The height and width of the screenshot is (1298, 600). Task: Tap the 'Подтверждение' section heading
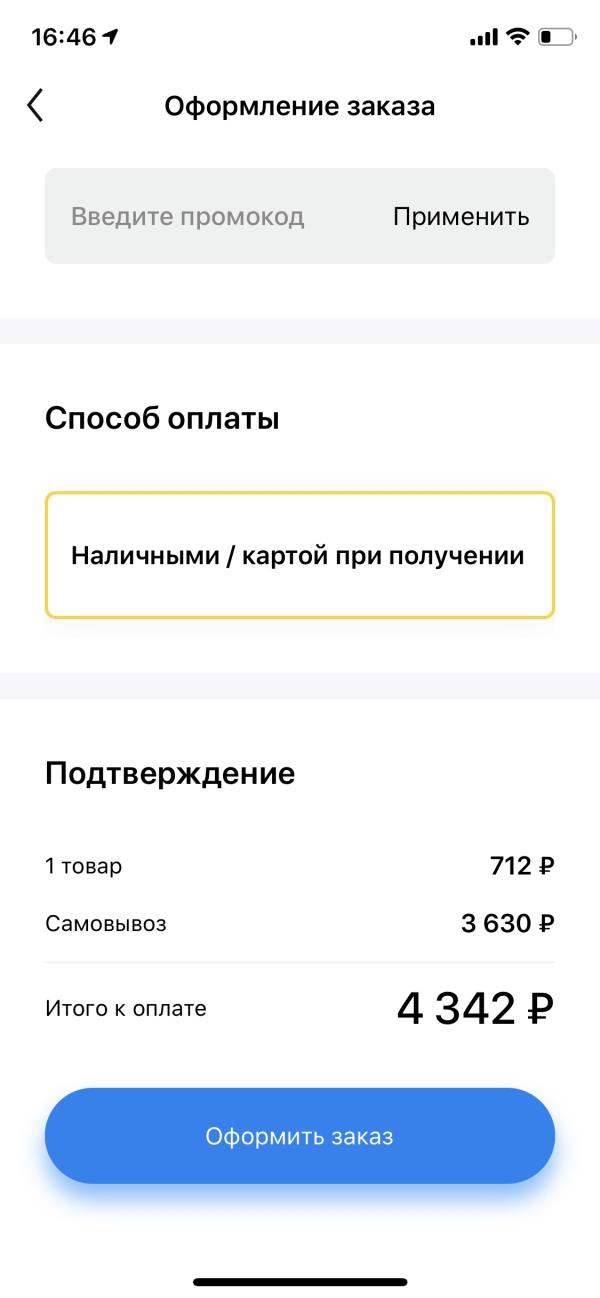[x=170, y=773]
